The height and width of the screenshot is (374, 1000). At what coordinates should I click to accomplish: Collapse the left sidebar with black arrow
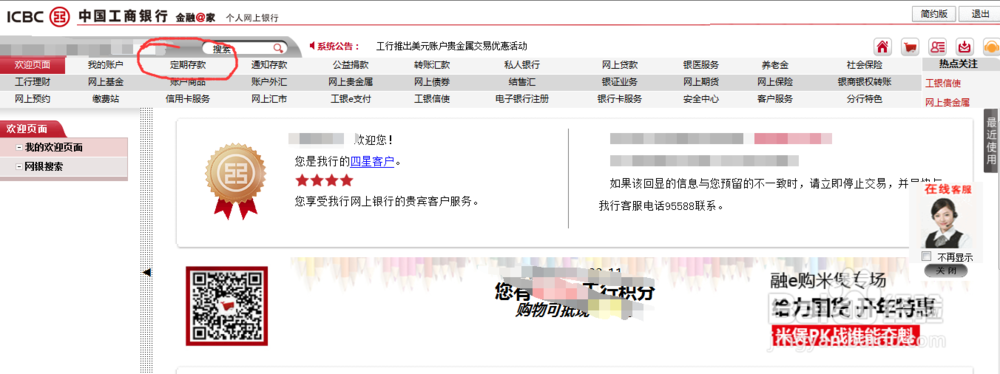[x=147, y=273]
